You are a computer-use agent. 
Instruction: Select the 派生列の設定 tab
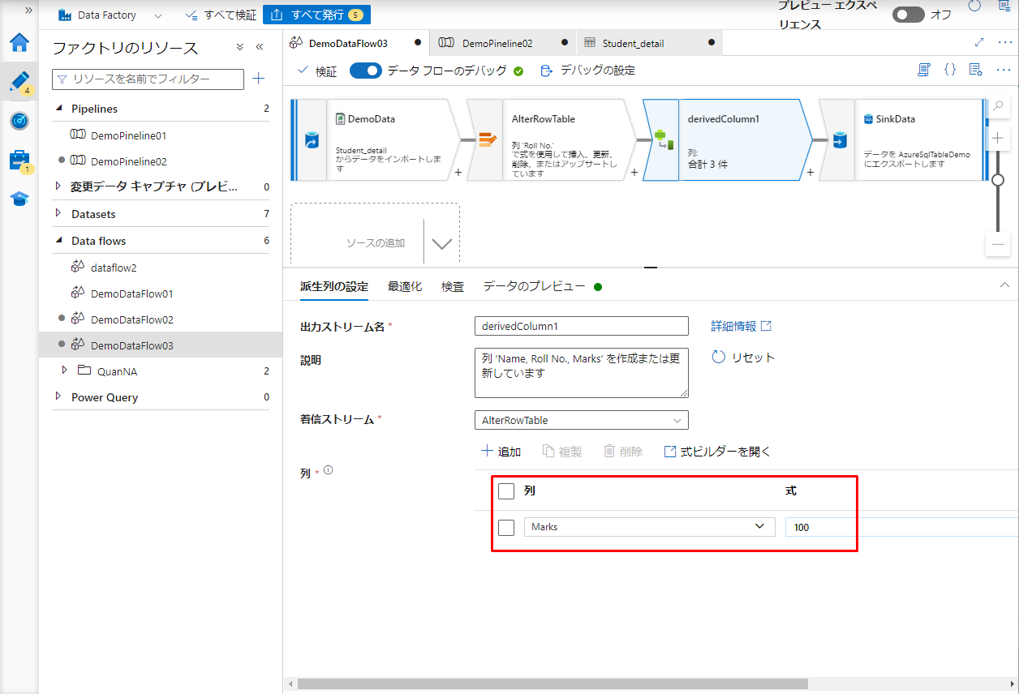tap(334, 287)
